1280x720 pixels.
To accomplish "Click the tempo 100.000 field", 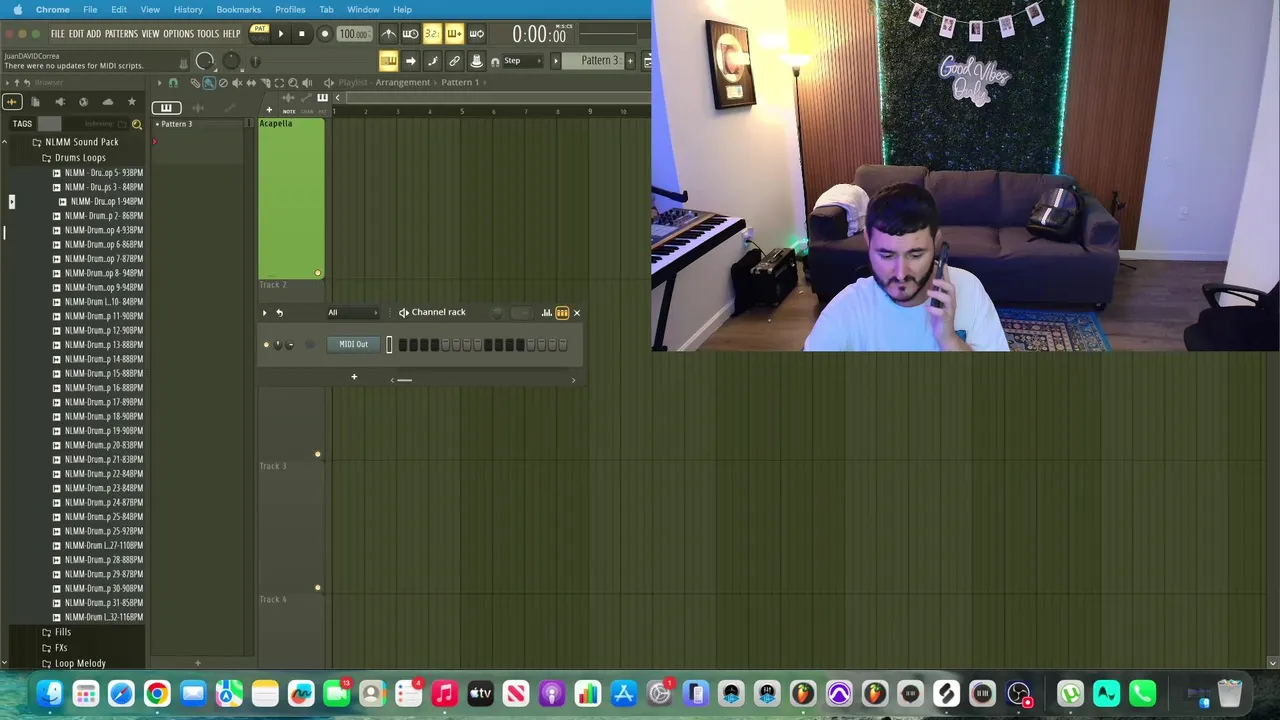I will tap(355, 34).
